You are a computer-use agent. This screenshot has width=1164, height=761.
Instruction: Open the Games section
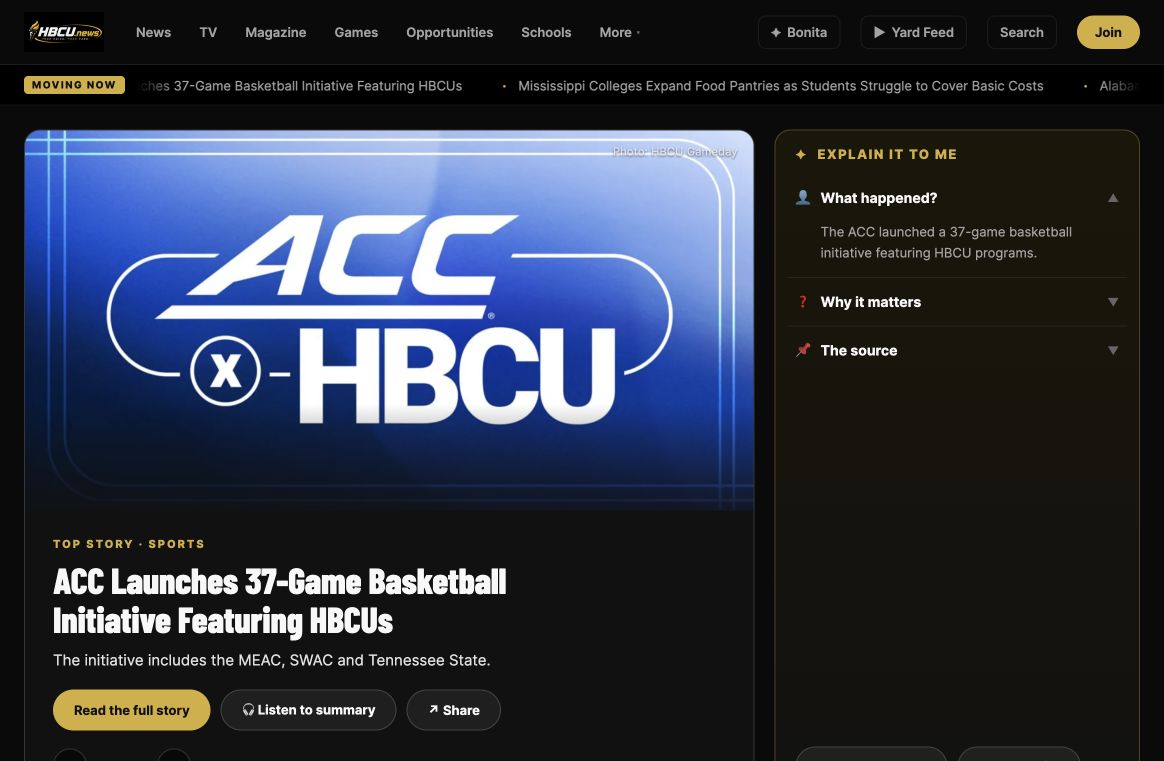356,33
